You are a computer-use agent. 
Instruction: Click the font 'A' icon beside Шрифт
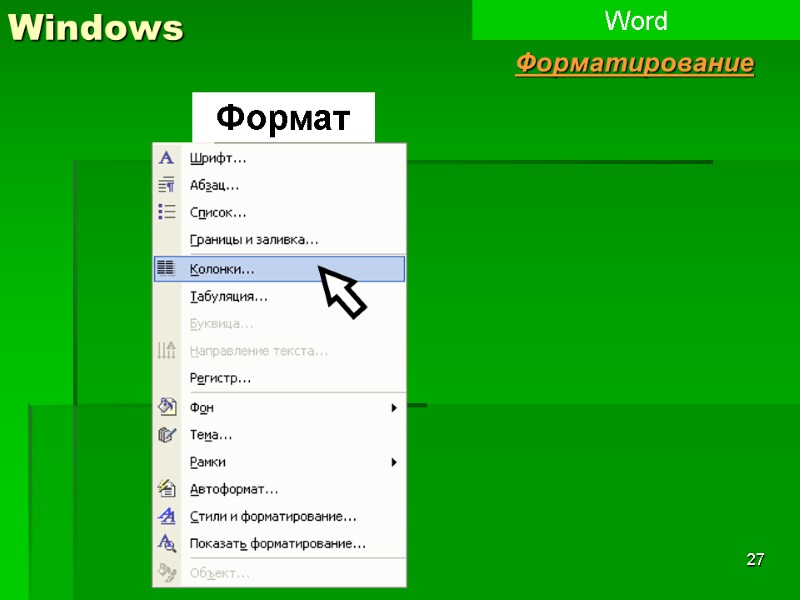click(x=166, y=158)
